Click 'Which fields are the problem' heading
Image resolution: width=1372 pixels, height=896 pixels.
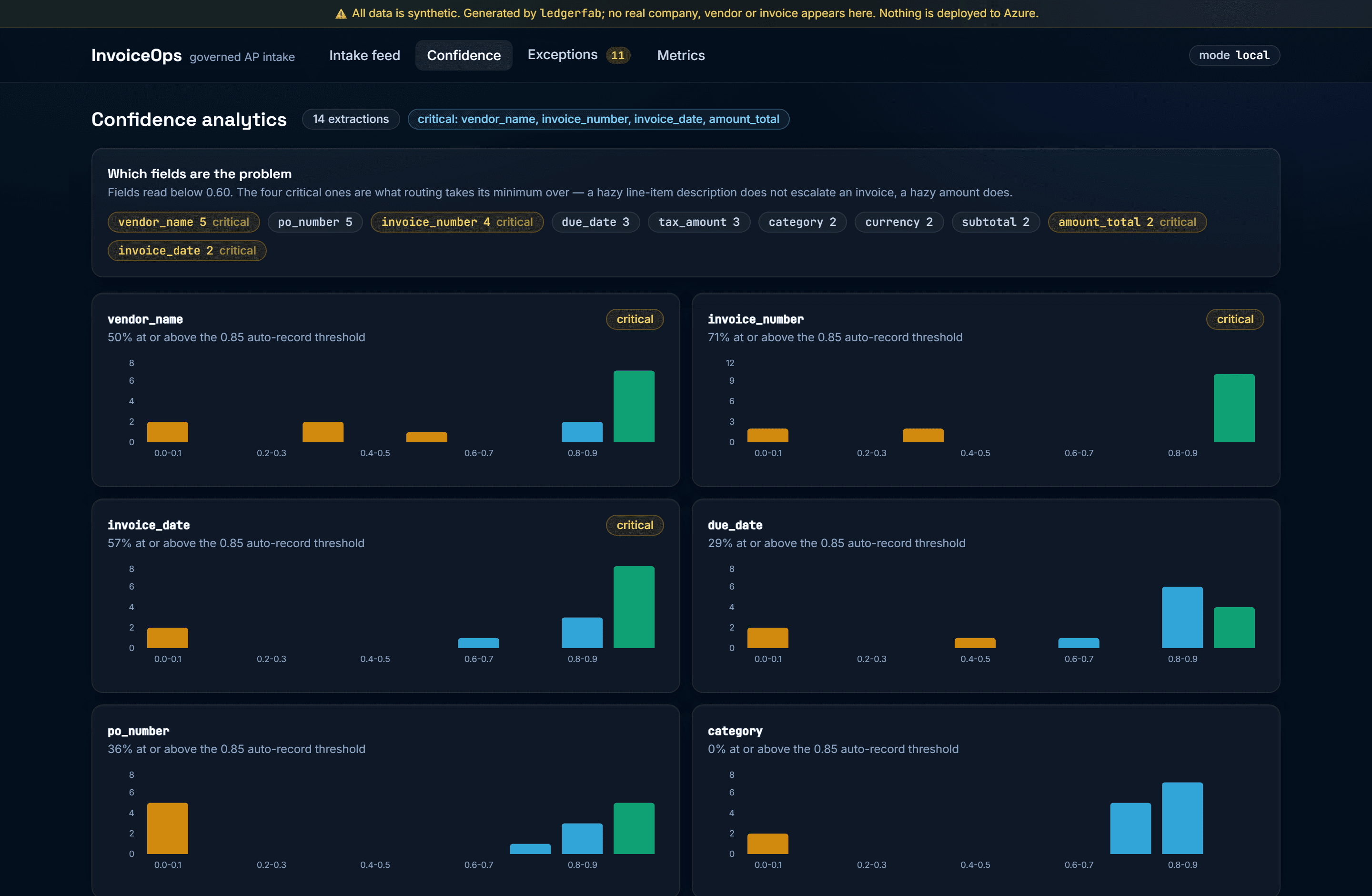pyautogui.click(x=200, y=174)
